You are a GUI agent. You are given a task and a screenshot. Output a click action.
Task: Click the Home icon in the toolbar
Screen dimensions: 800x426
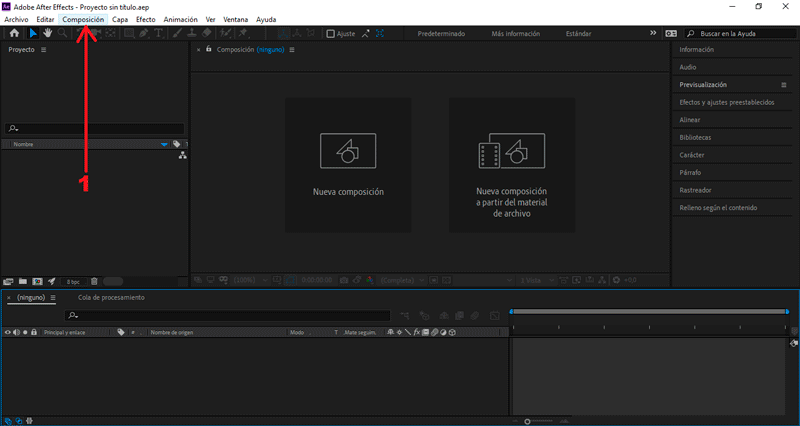coord(14,33)
